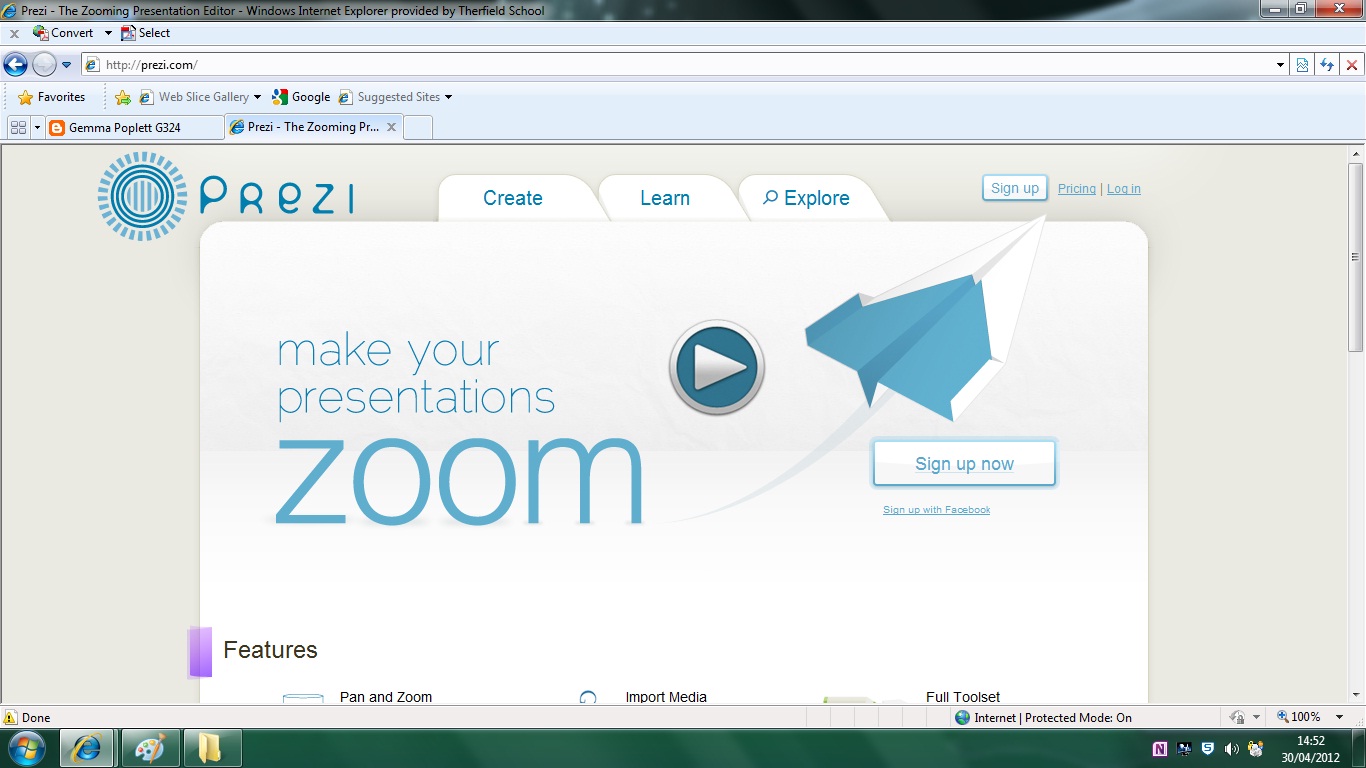Play the Prezi intro video
Screen dimensions: 1366x768
(x=717, y=368)
